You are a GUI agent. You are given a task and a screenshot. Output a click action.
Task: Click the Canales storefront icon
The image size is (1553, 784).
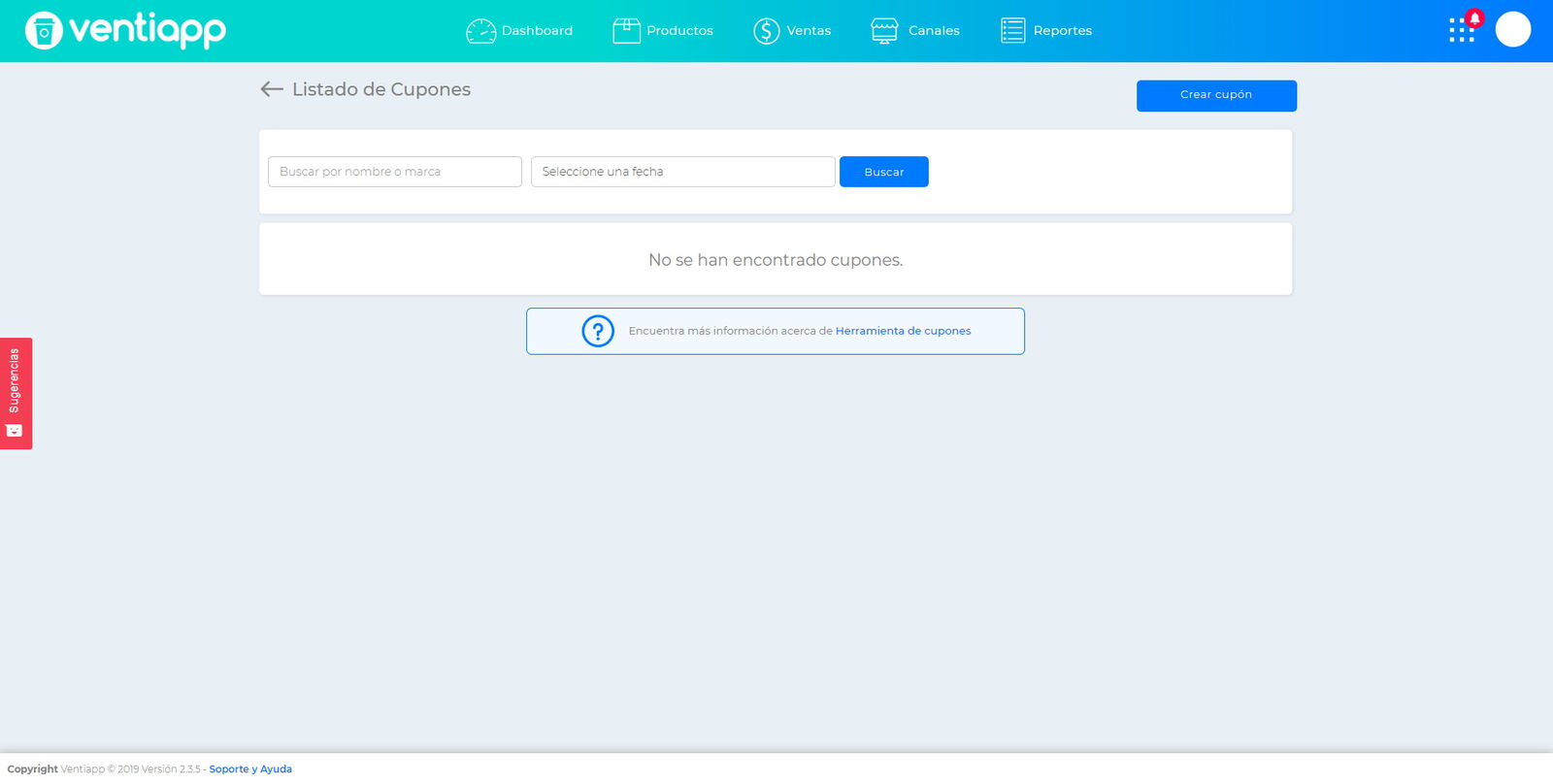pyautogui.click(x=884, y=31)
